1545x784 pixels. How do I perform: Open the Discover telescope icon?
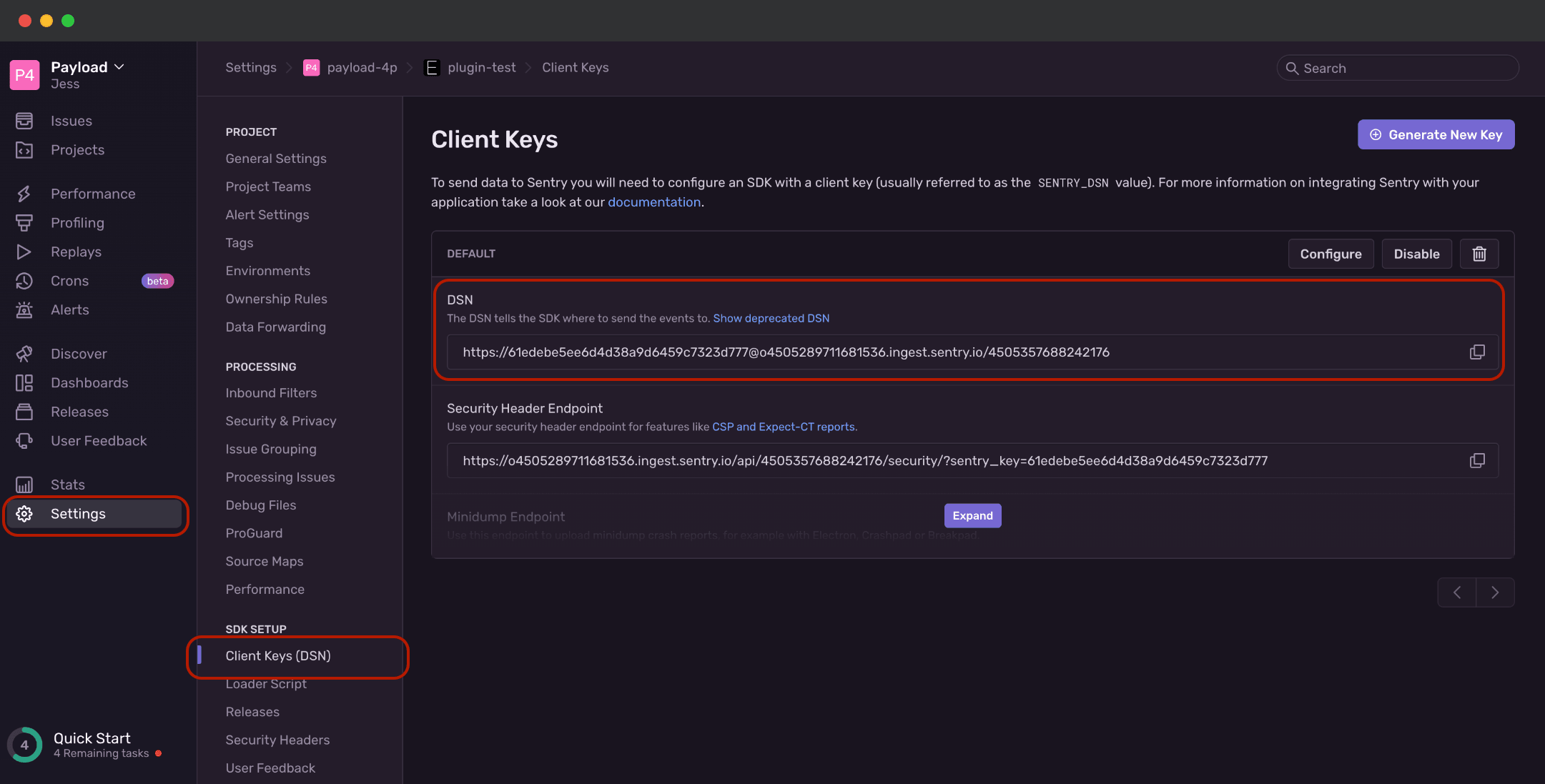pos(24,354)
